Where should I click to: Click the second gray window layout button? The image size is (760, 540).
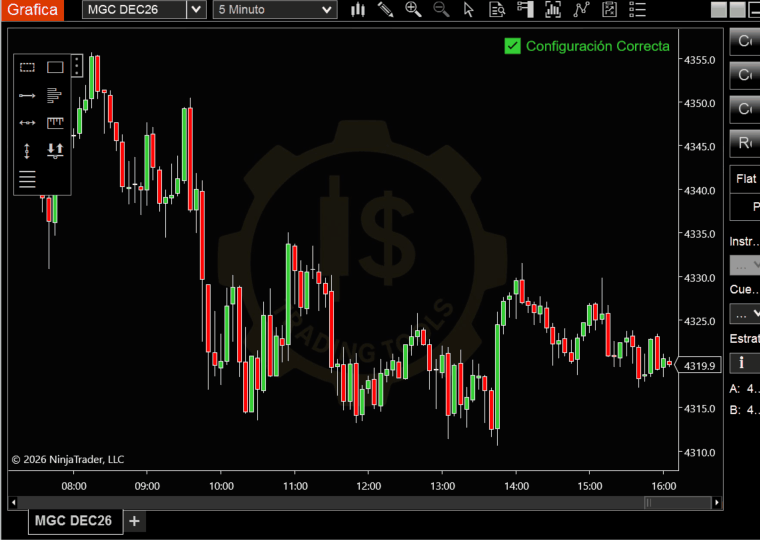pos(737,10)
